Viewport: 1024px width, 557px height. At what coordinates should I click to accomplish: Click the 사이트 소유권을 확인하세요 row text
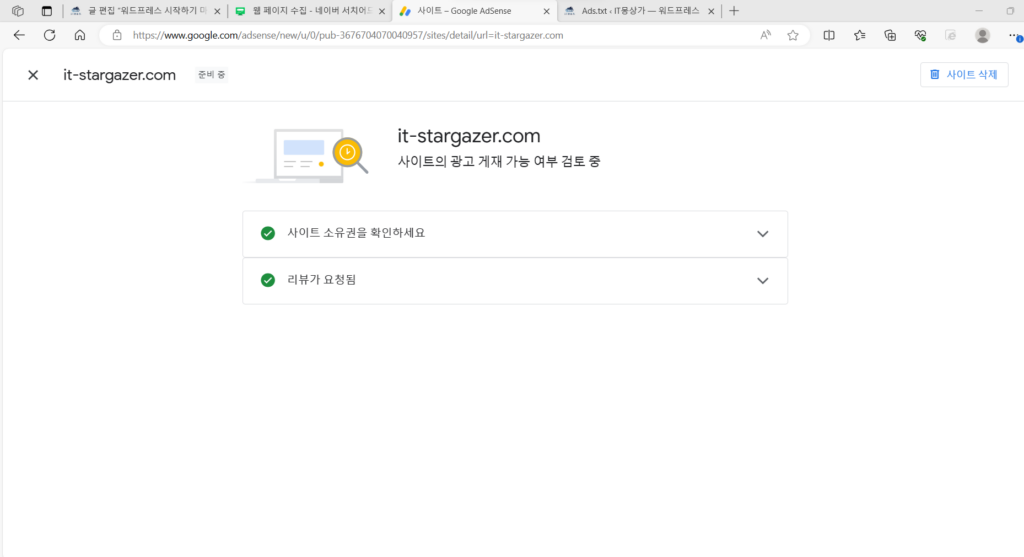(x=356, y=233)
